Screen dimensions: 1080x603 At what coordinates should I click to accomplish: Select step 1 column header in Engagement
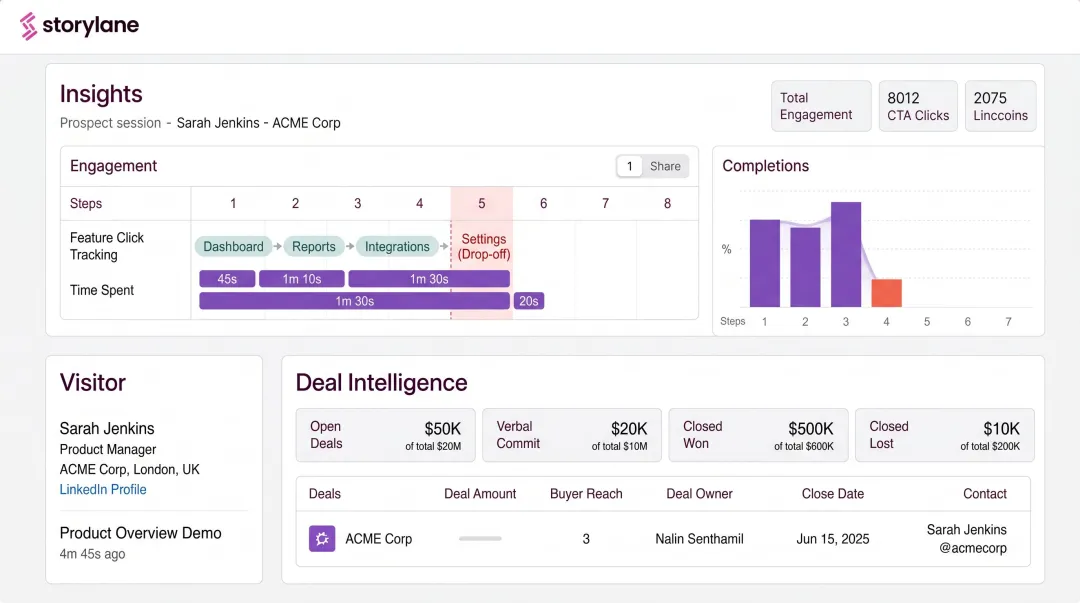(x=233, y=203)
